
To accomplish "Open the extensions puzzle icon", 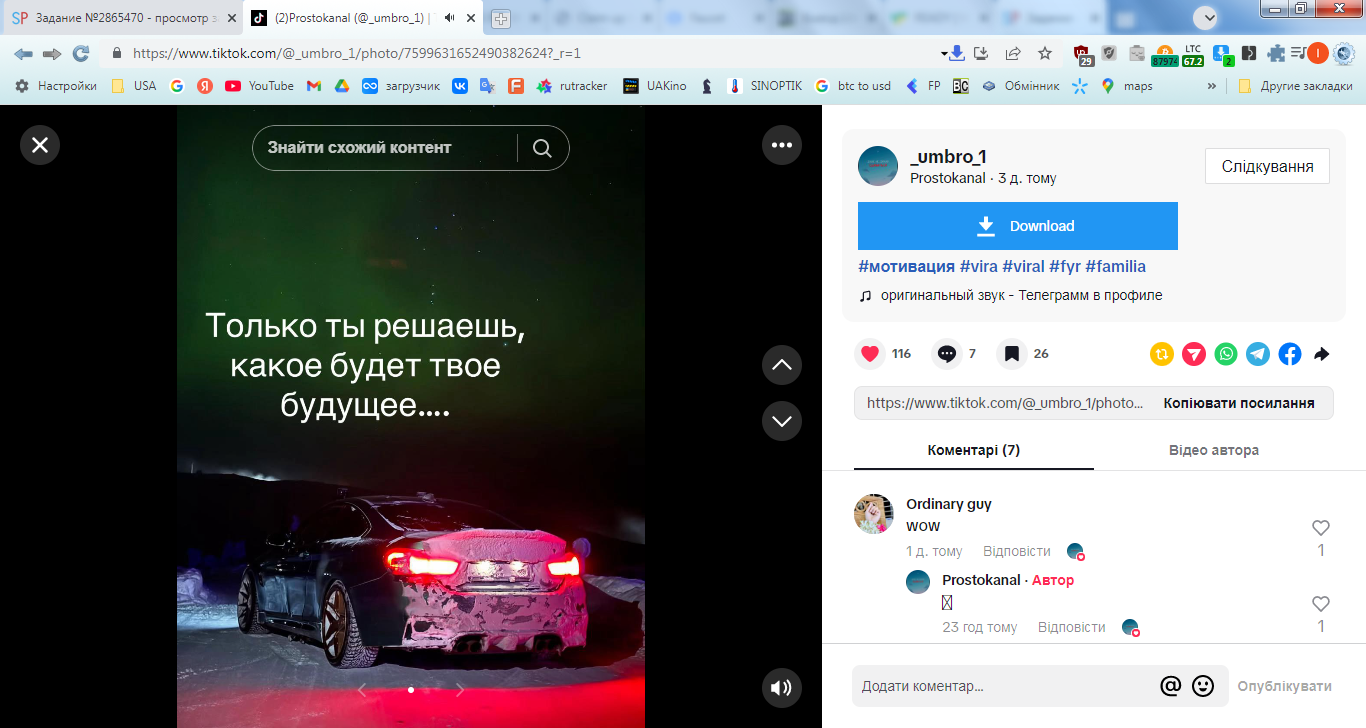I will pos(1276,53).
